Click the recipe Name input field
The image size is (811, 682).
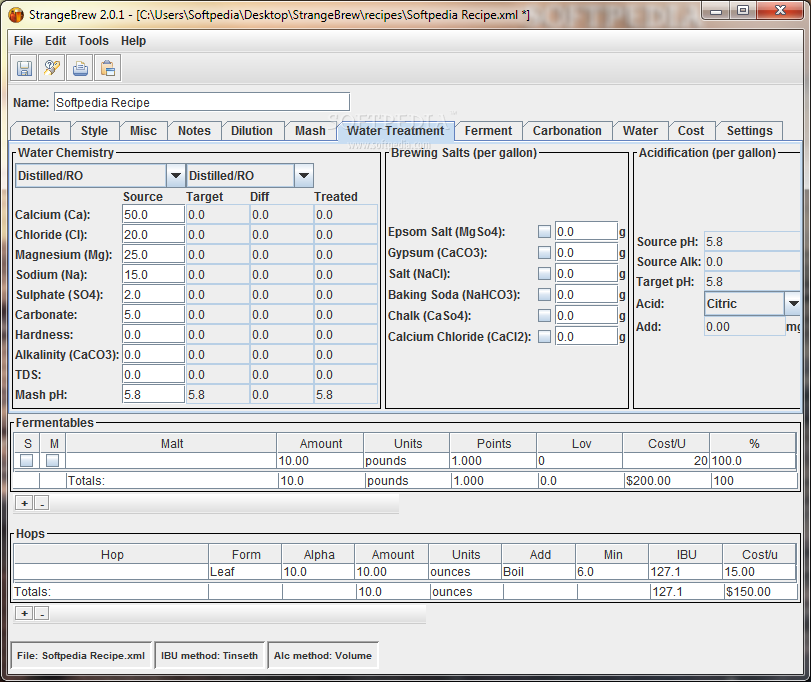coord(202,102)
